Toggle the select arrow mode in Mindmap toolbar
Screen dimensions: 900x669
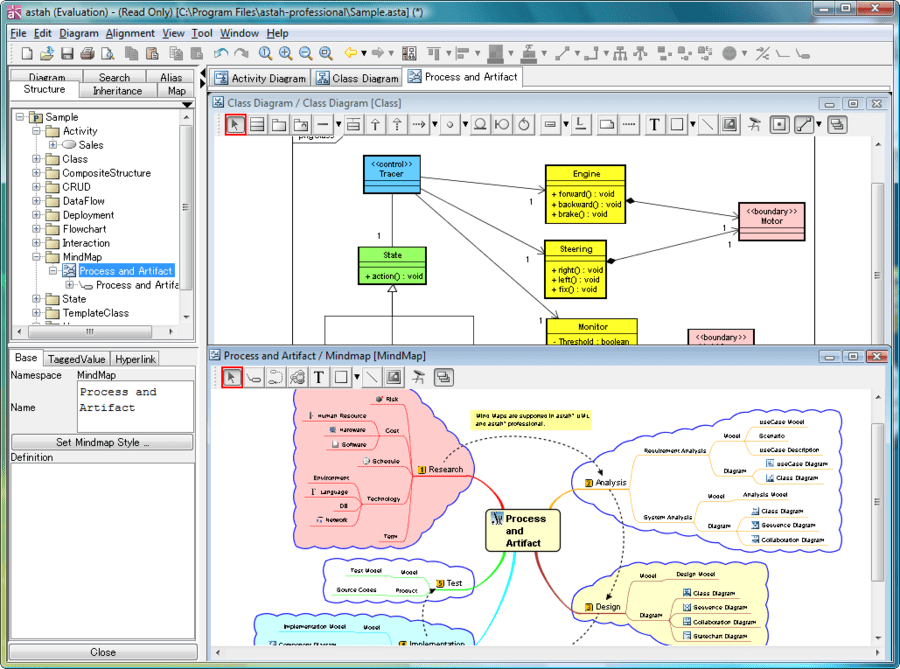click(231, 378)
